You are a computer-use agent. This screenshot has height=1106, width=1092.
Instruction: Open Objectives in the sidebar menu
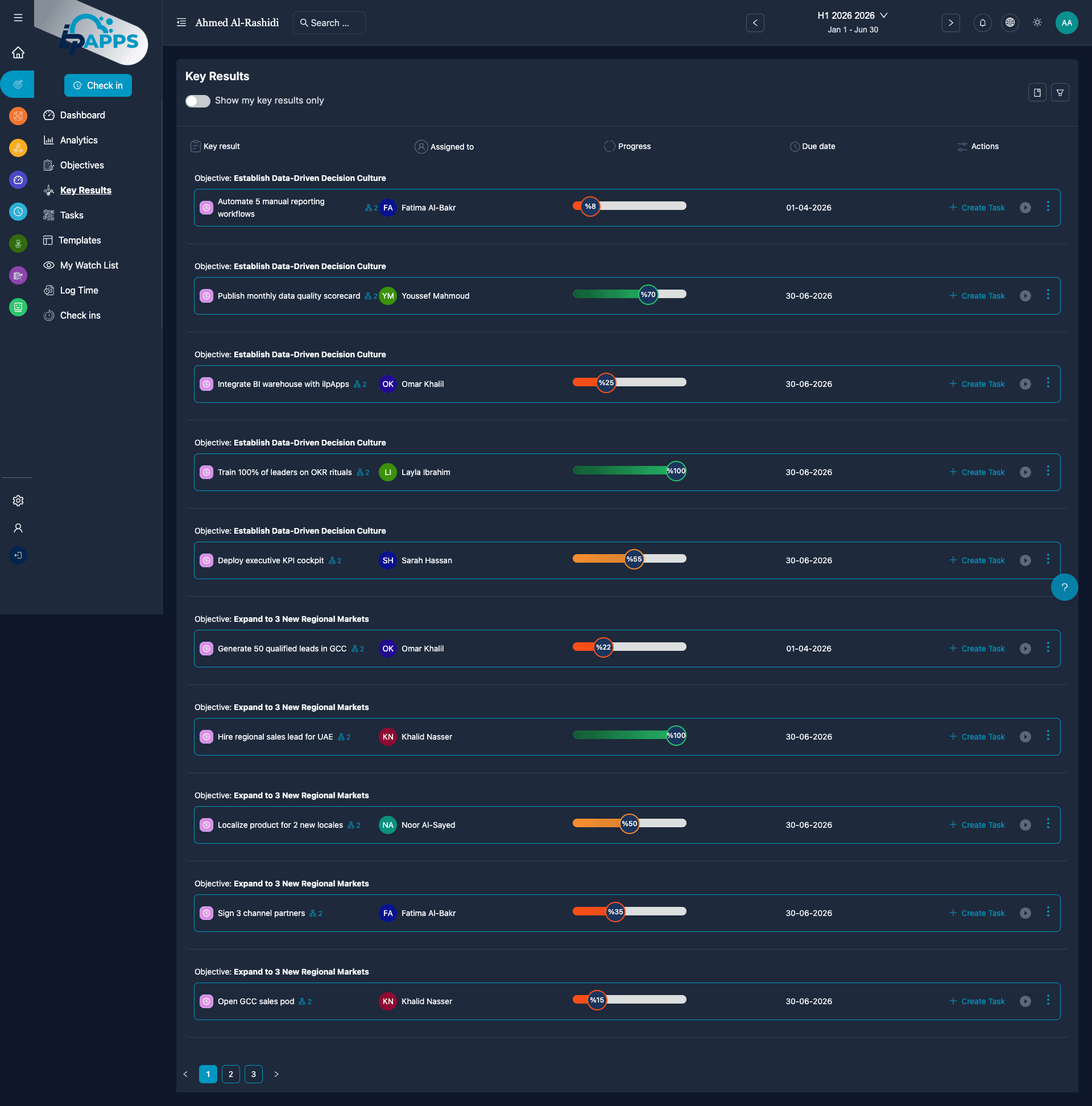82,166
